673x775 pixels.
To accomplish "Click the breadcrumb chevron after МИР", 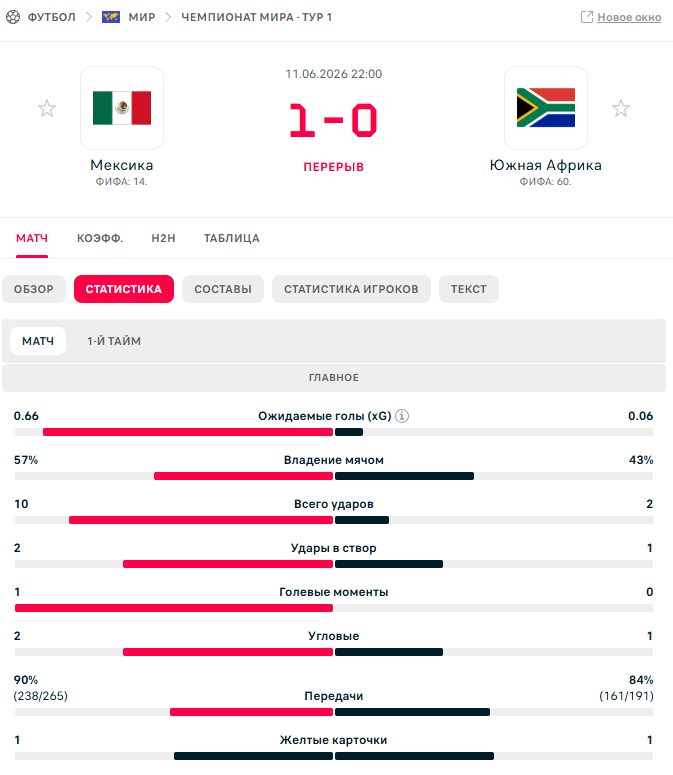I will [x=168, y=17].
